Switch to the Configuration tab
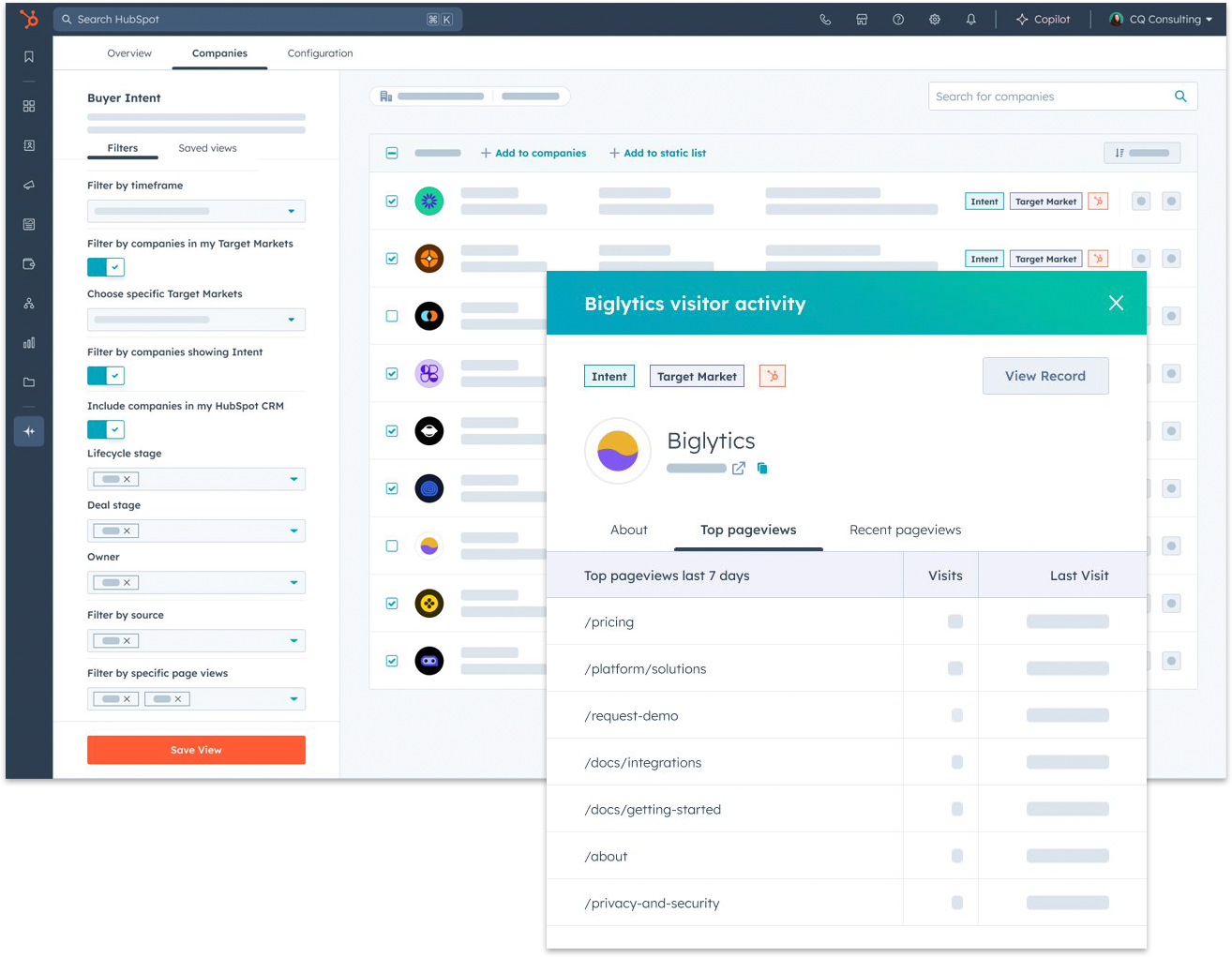Viewport: 1232px width, 957px height. (x=320, y=53)
